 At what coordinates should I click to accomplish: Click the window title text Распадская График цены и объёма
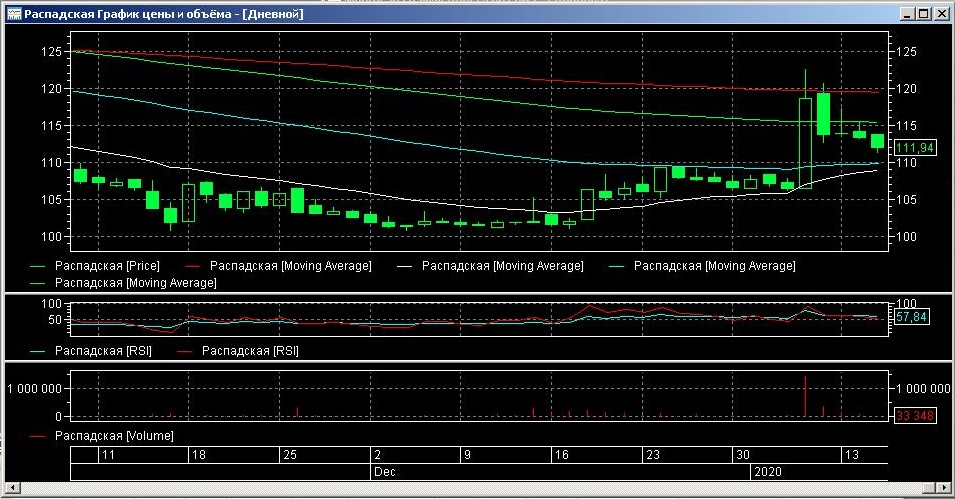click(x=128, y=14)
